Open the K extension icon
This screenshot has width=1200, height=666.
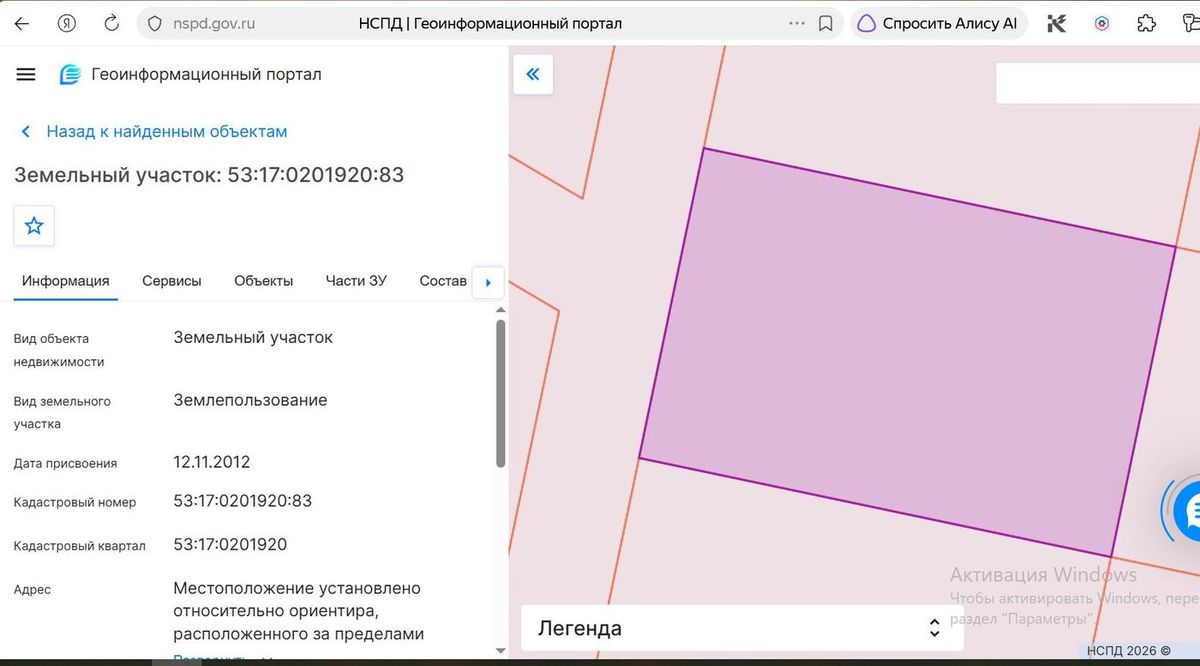tap(1056, 23)
